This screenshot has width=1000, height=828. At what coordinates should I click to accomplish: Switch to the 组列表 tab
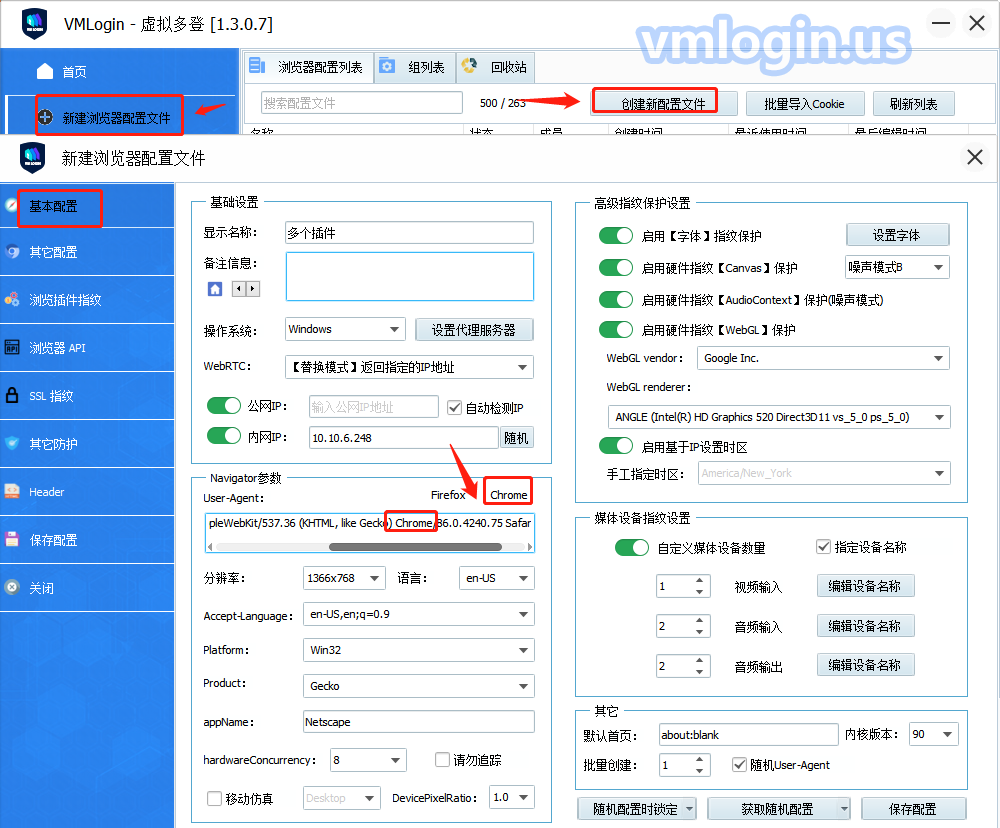point(415,68)
